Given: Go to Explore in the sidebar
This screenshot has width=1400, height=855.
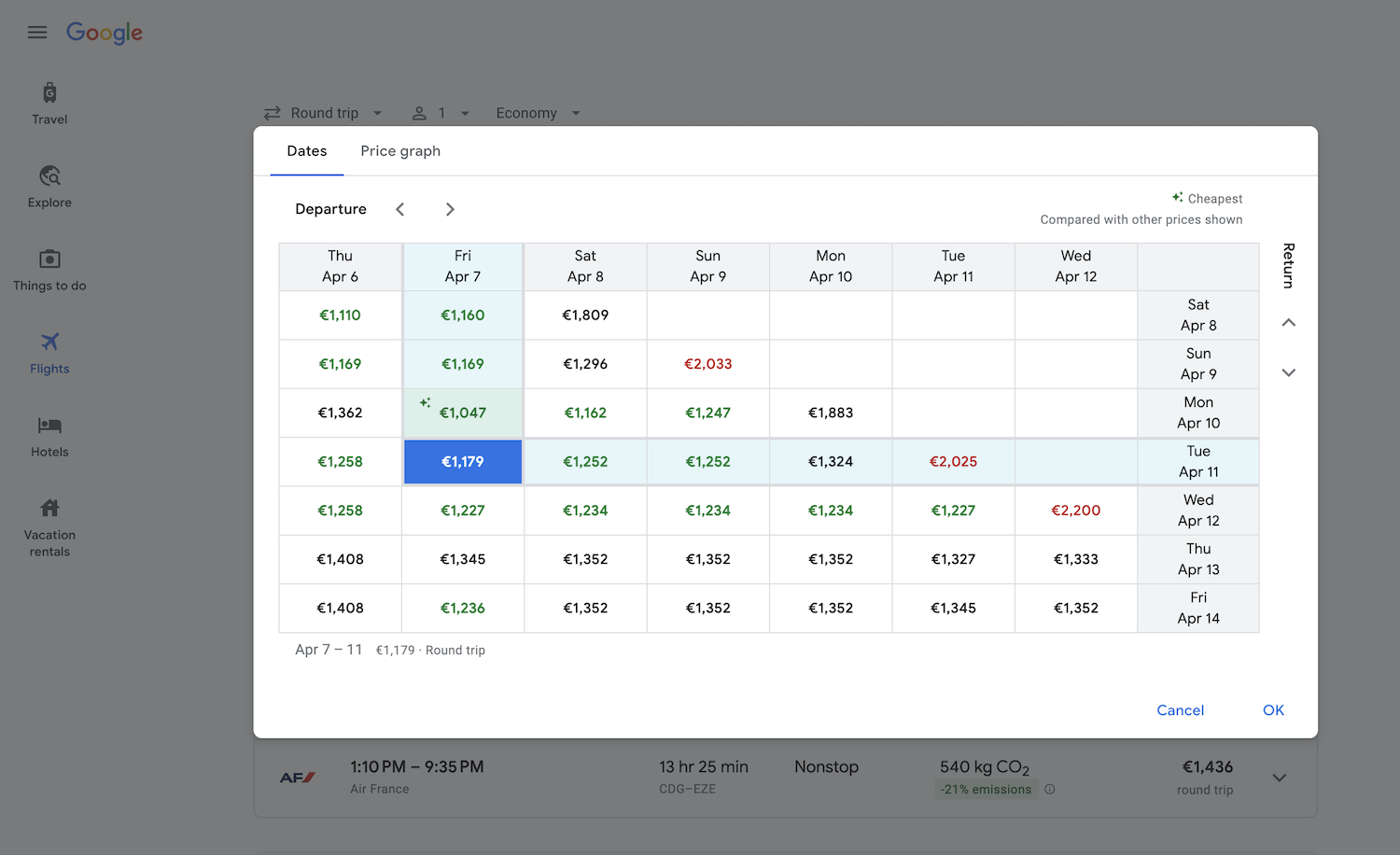Looking at the screenshot, I should tap(49, 187).
